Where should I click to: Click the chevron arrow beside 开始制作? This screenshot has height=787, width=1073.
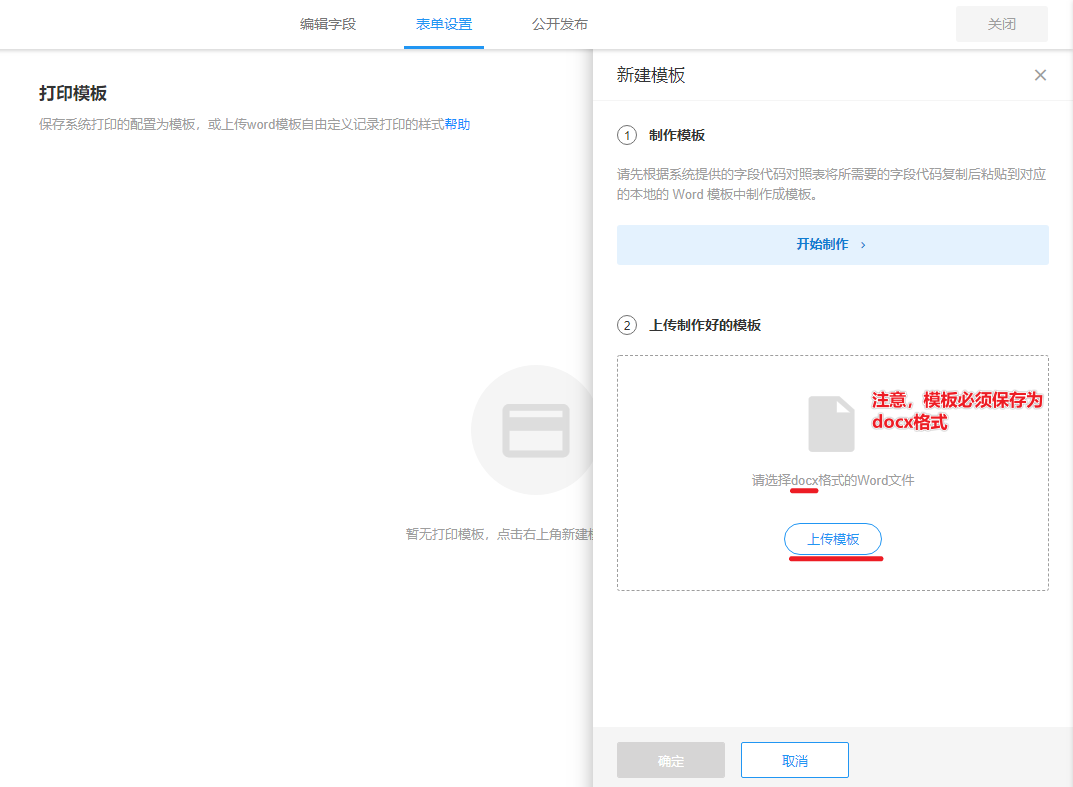863,245
